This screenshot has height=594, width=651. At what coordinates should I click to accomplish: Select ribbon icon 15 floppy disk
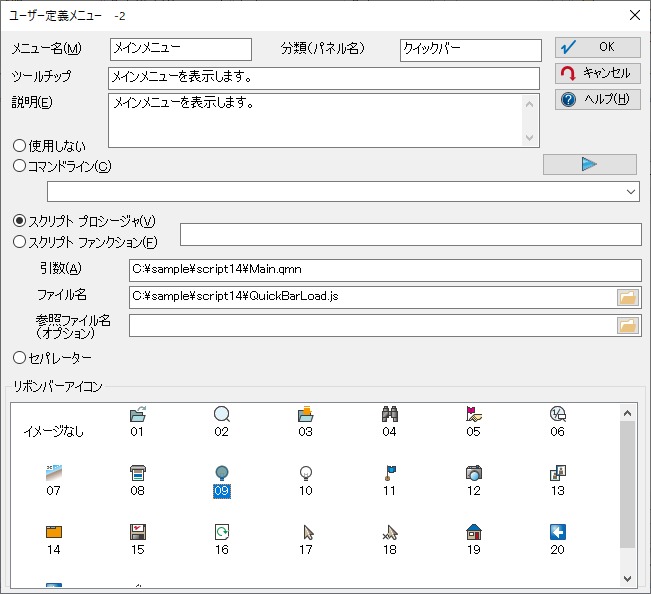[137, 540]
